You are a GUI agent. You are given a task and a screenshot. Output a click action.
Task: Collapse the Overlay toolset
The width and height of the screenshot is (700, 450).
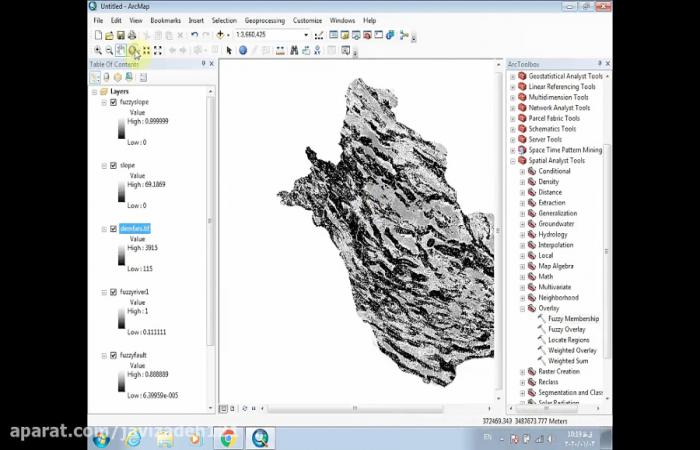point(521,308)
